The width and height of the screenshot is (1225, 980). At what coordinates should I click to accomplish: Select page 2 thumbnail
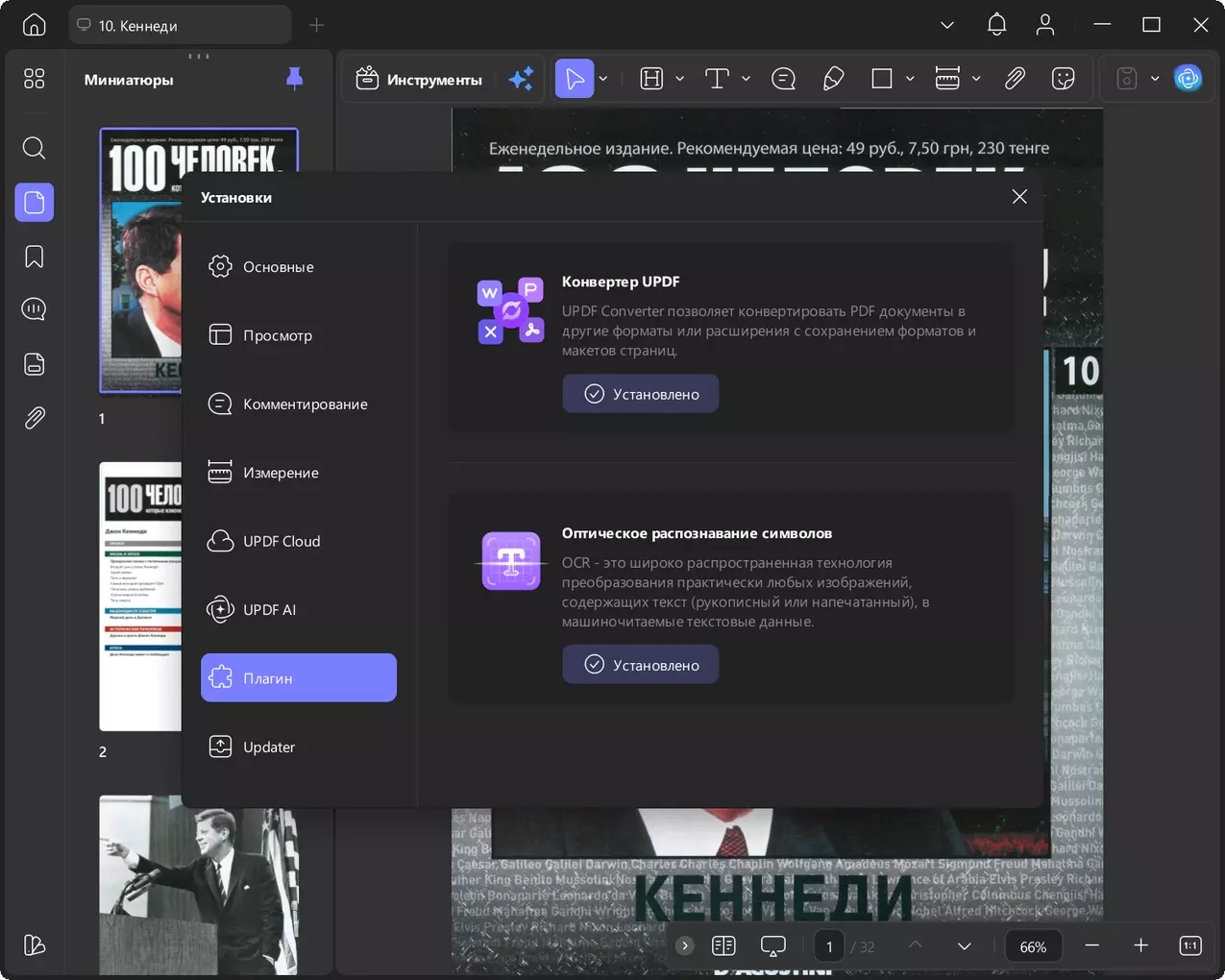point(140,597)
